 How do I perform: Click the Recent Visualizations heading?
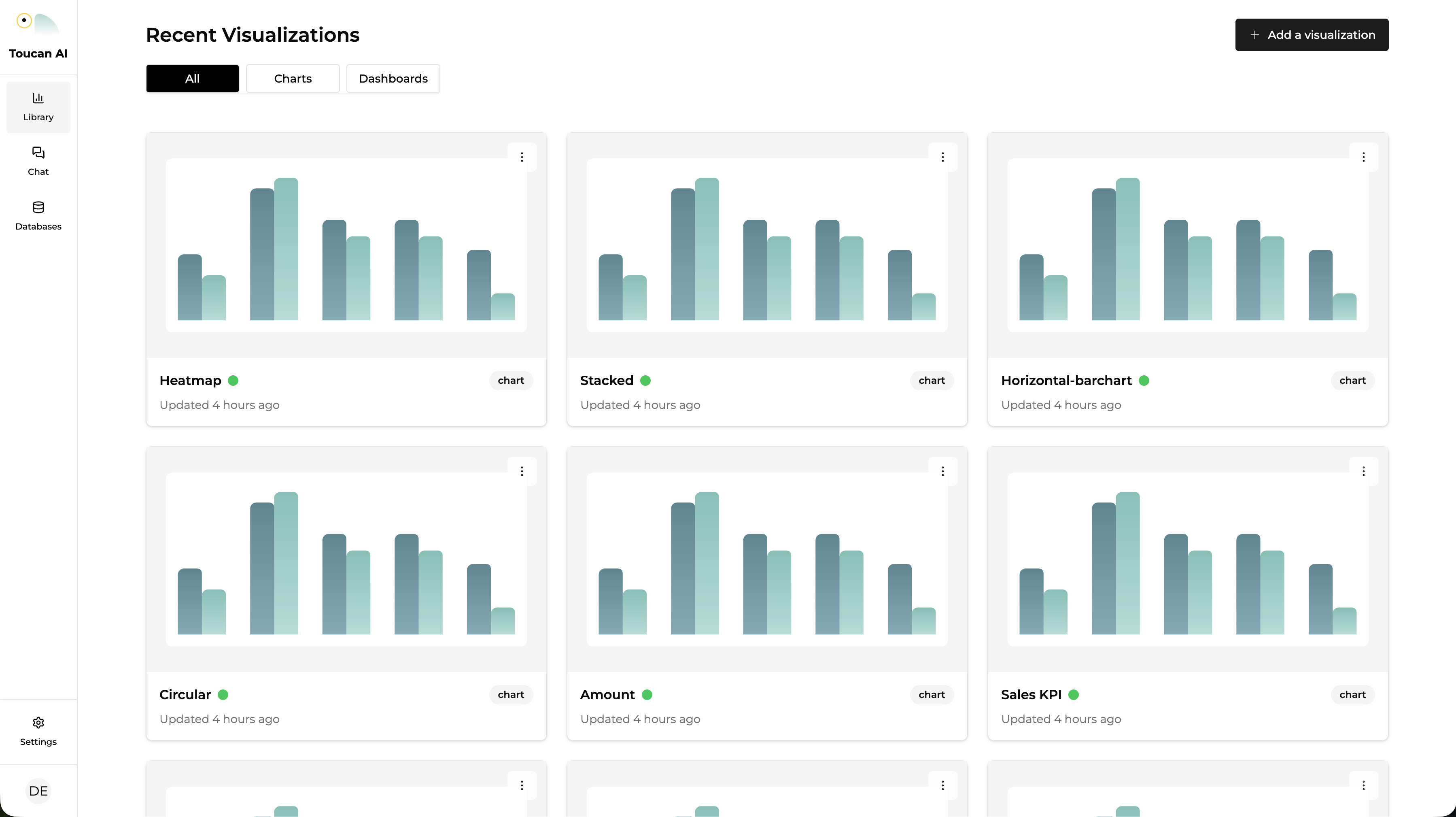[253, 35]
